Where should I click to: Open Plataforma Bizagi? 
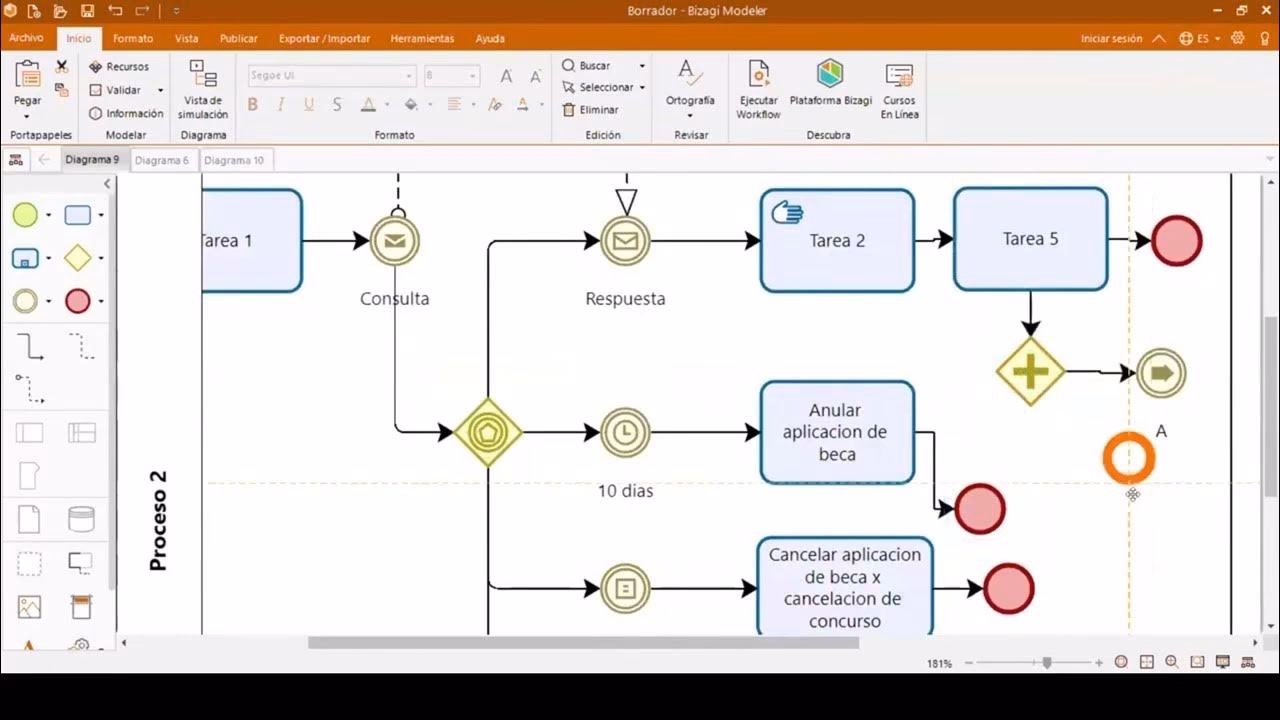[830, 84]
